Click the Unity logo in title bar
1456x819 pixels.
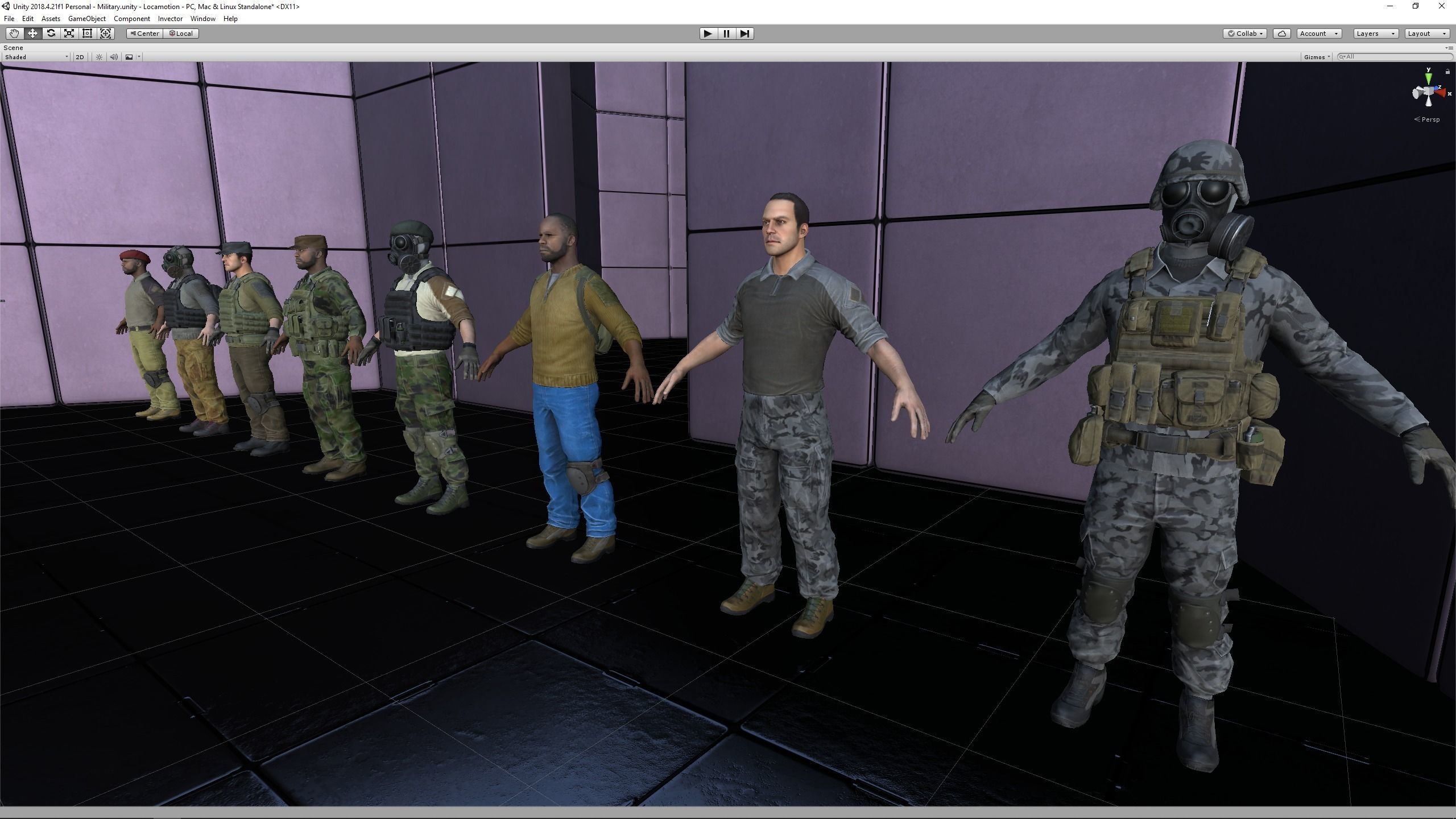coord(6,6)
